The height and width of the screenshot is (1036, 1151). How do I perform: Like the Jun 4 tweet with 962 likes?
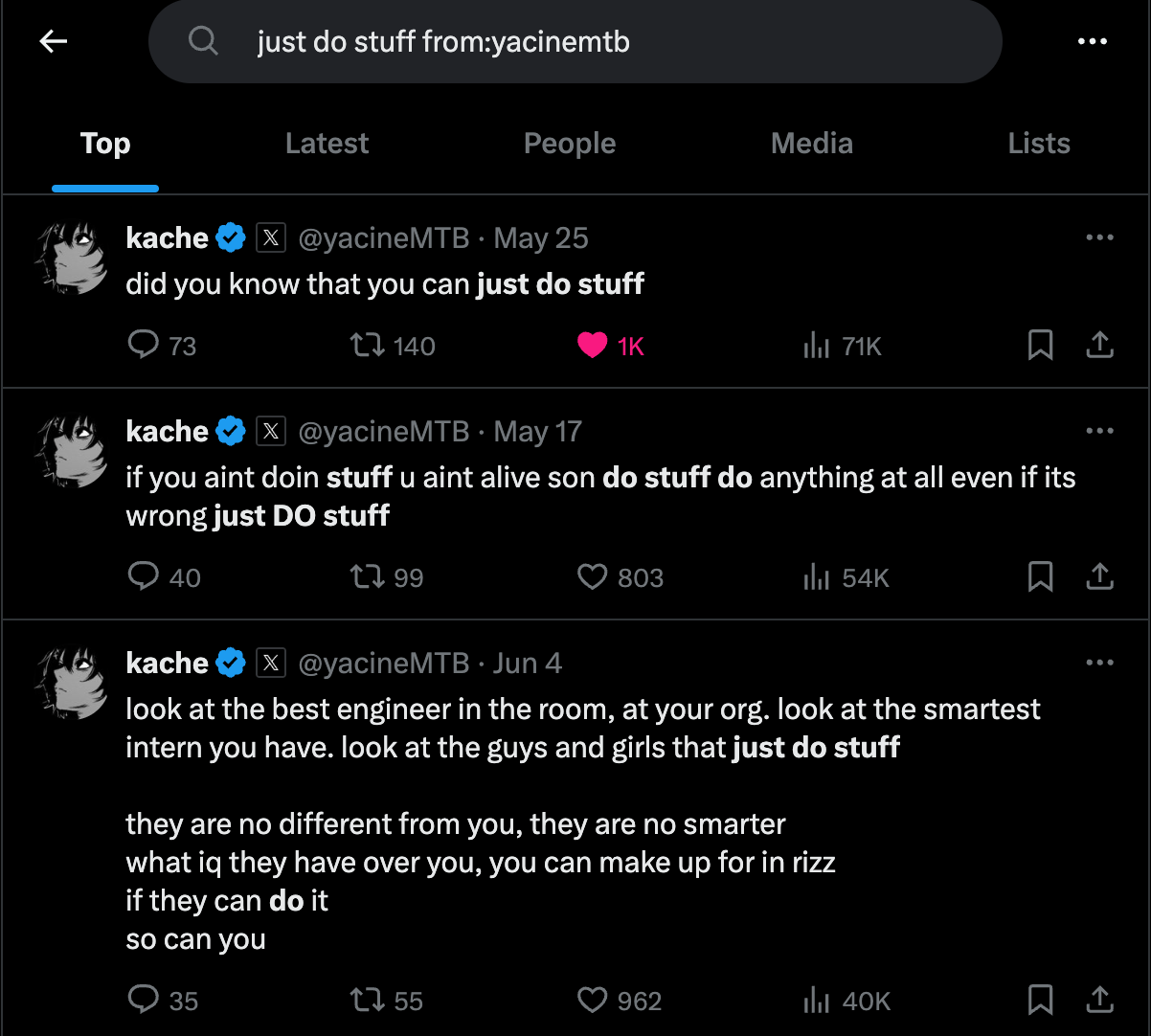coord(593,1001)
